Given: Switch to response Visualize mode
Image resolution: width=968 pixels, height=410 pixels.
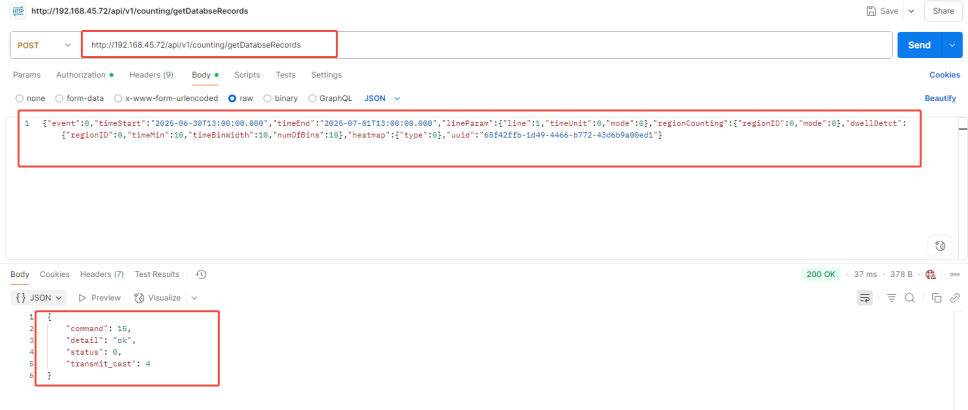Looking at the screenshot, I should pos(157,298).
